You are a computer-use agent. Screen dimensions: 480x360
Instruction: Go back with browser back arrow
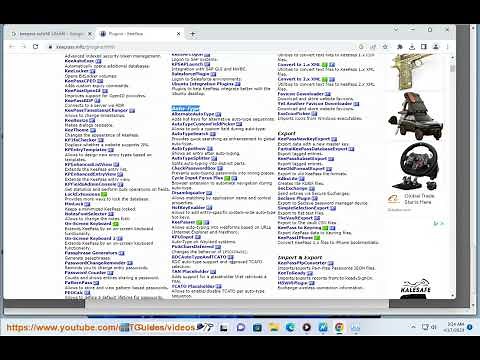[x=12, y=47]
